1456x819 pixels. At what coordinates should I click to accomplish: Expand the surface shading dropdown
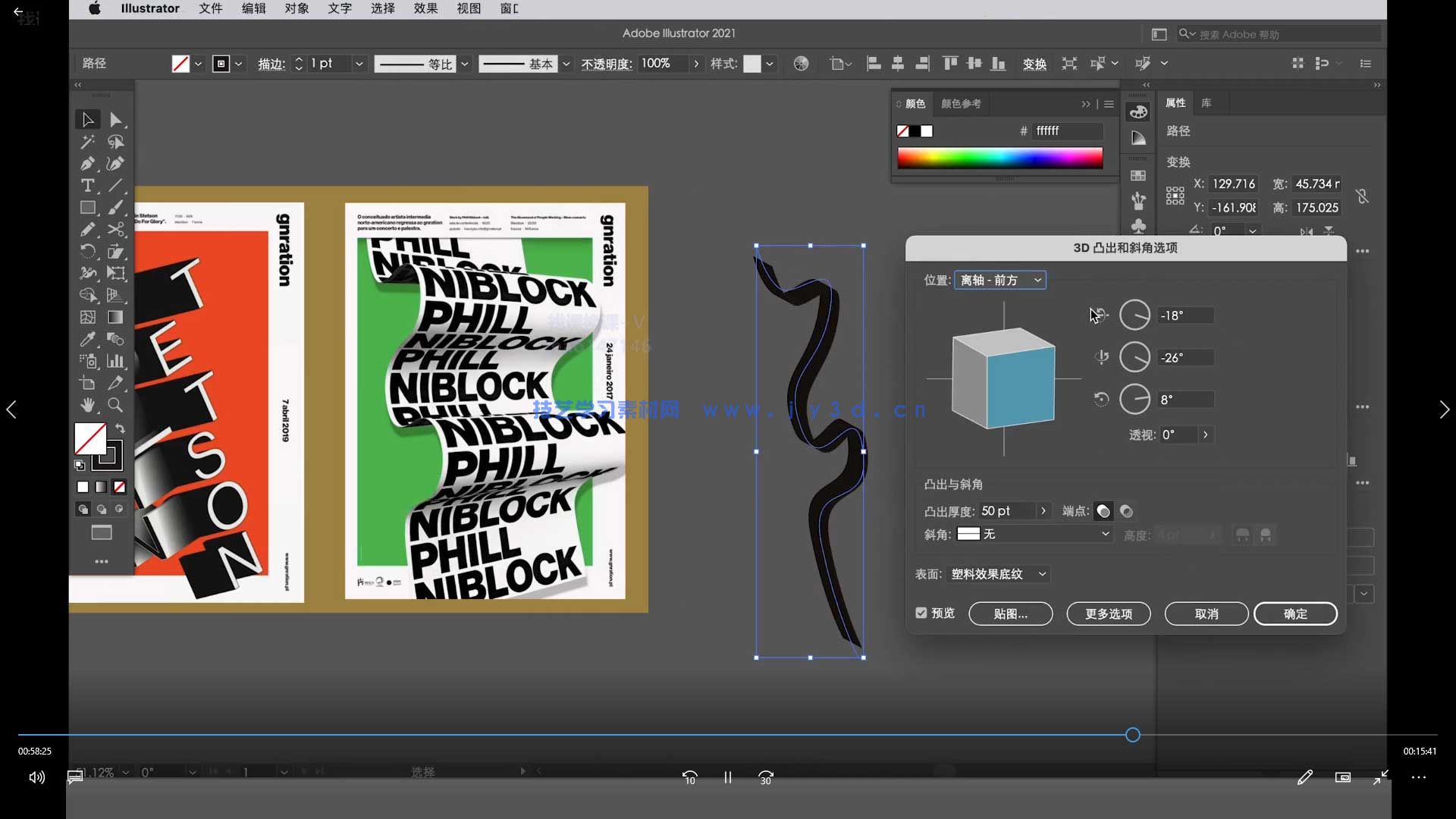998,574
